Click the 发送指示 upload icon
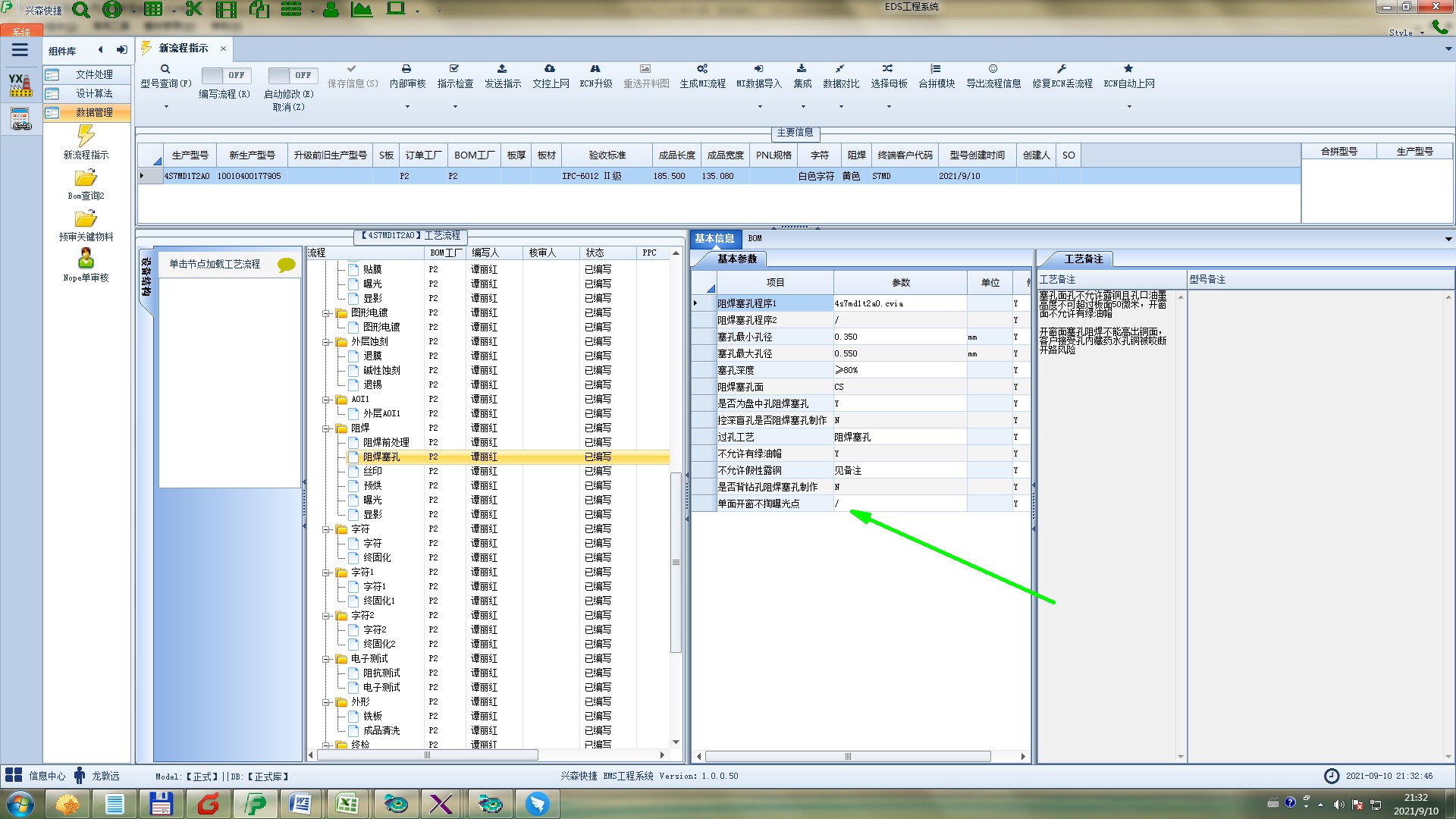 (x=502, y=69)
